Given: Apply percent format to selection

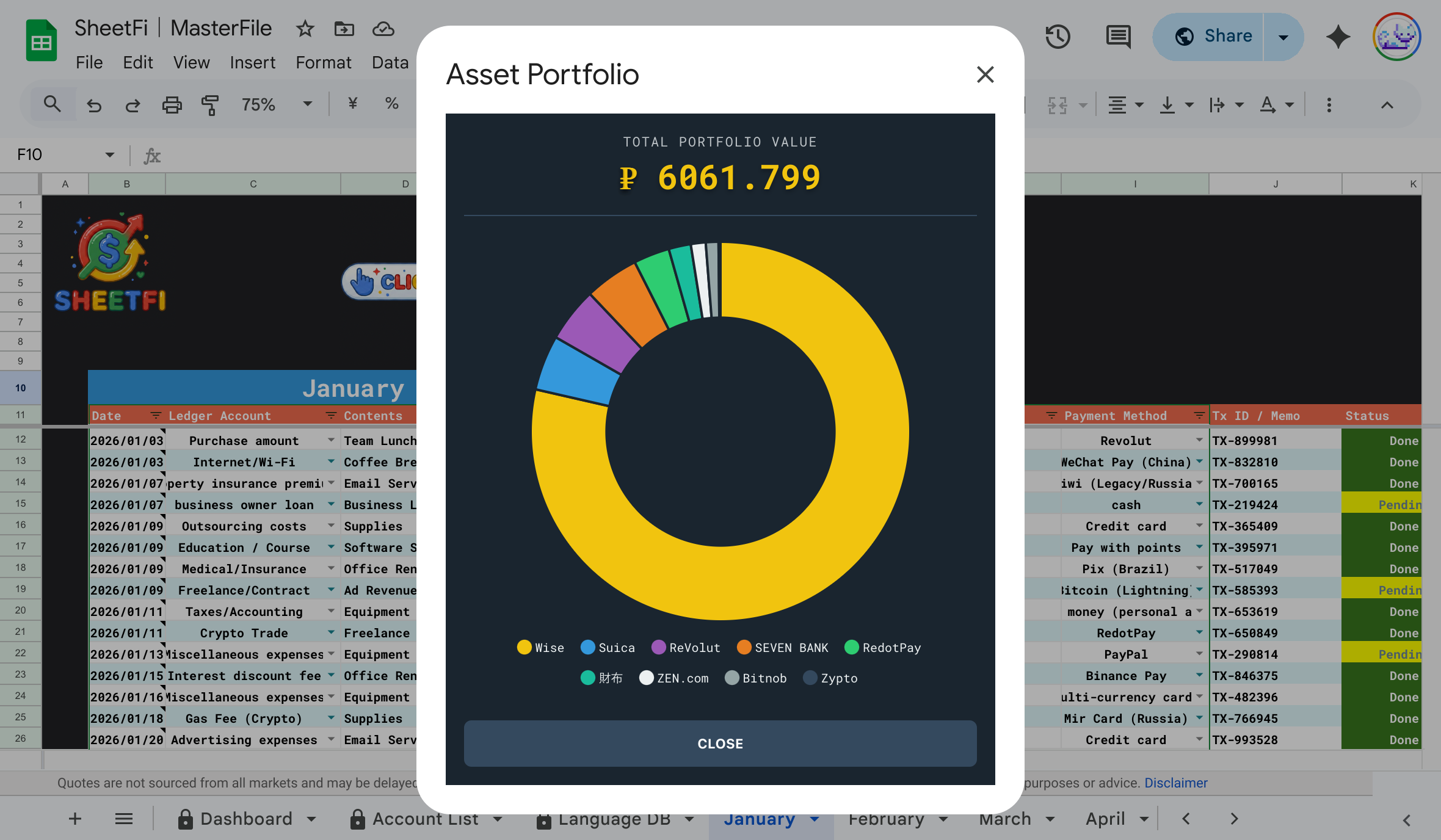Looking at the screenshot, I should [x=391, y=104].
